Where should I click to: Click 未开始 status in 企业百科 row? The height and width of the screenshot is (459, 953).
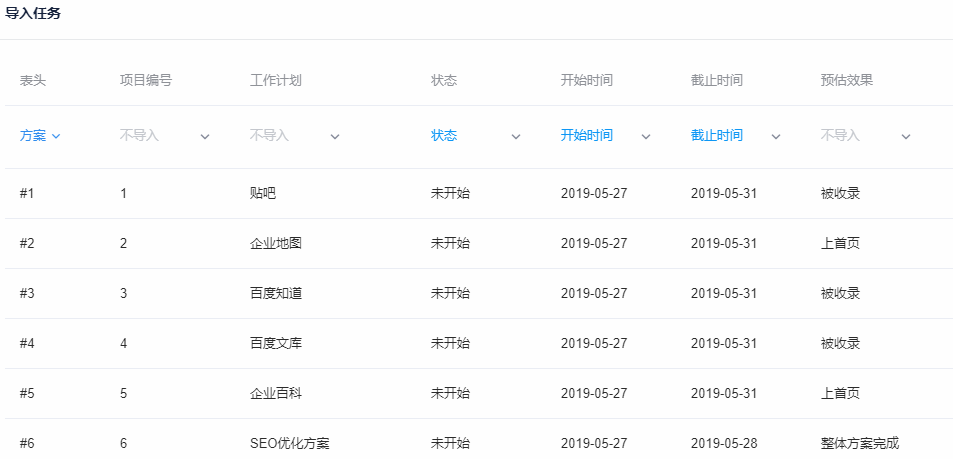click(x=450, y=393)
